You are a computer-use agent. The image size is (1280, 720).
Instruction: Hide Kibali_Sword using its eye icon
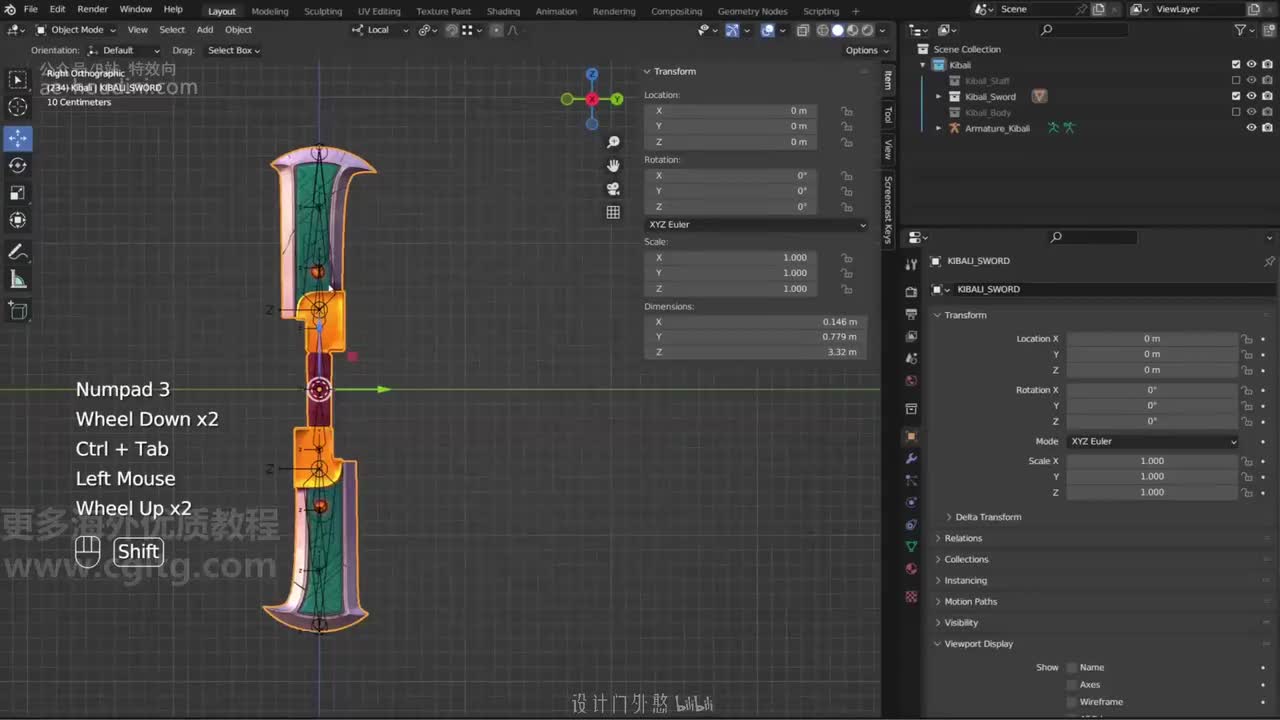click(1251, 97)
